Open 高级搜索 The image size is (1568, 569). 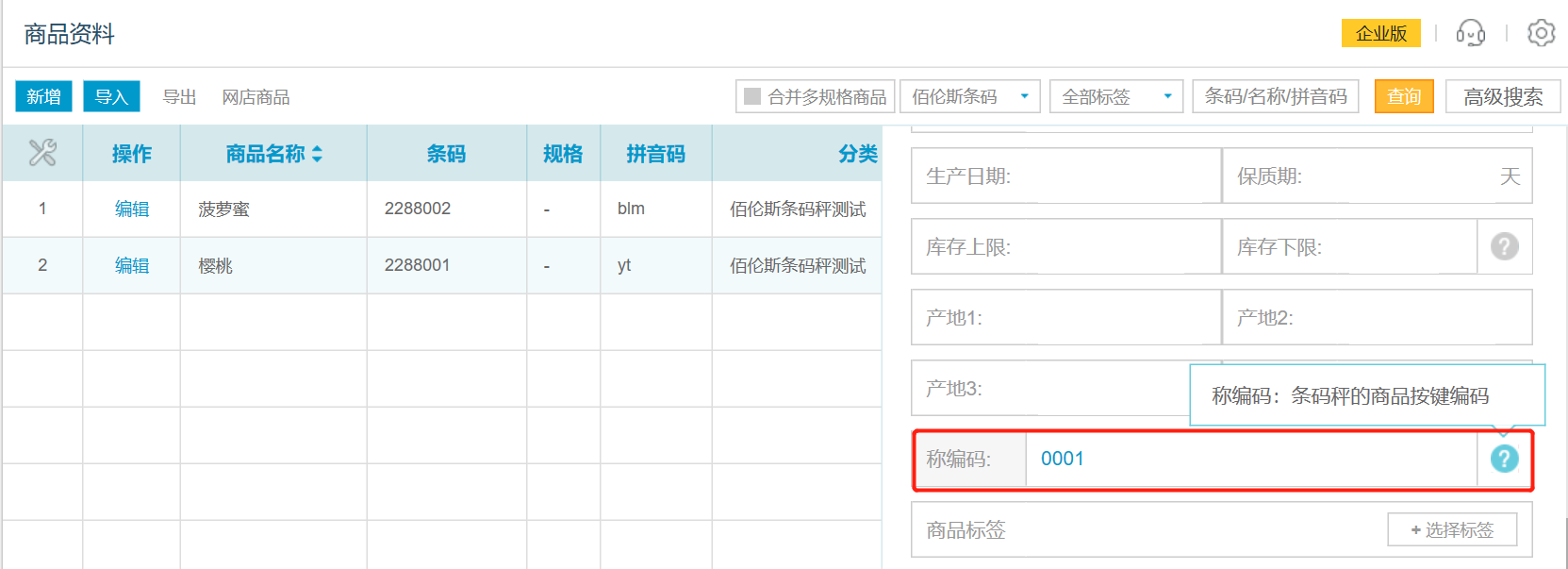pyautogui.click(x=1503, y=96)
